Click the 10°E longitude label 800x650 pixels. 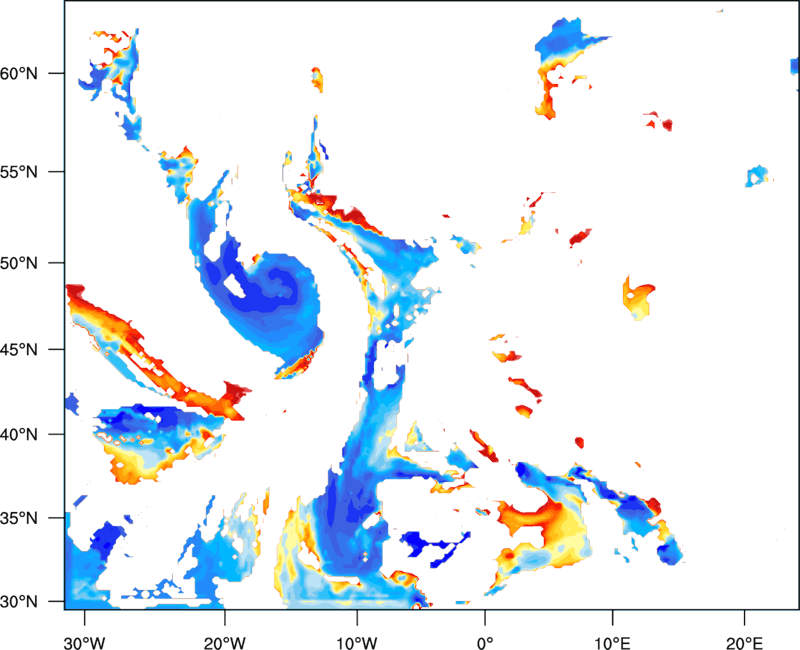612,643
